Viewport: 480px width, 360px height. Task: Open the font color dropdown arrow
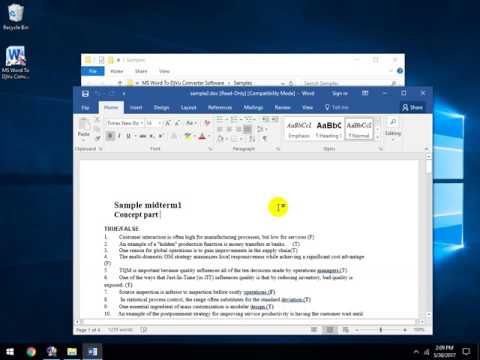[x=209, y=136]
